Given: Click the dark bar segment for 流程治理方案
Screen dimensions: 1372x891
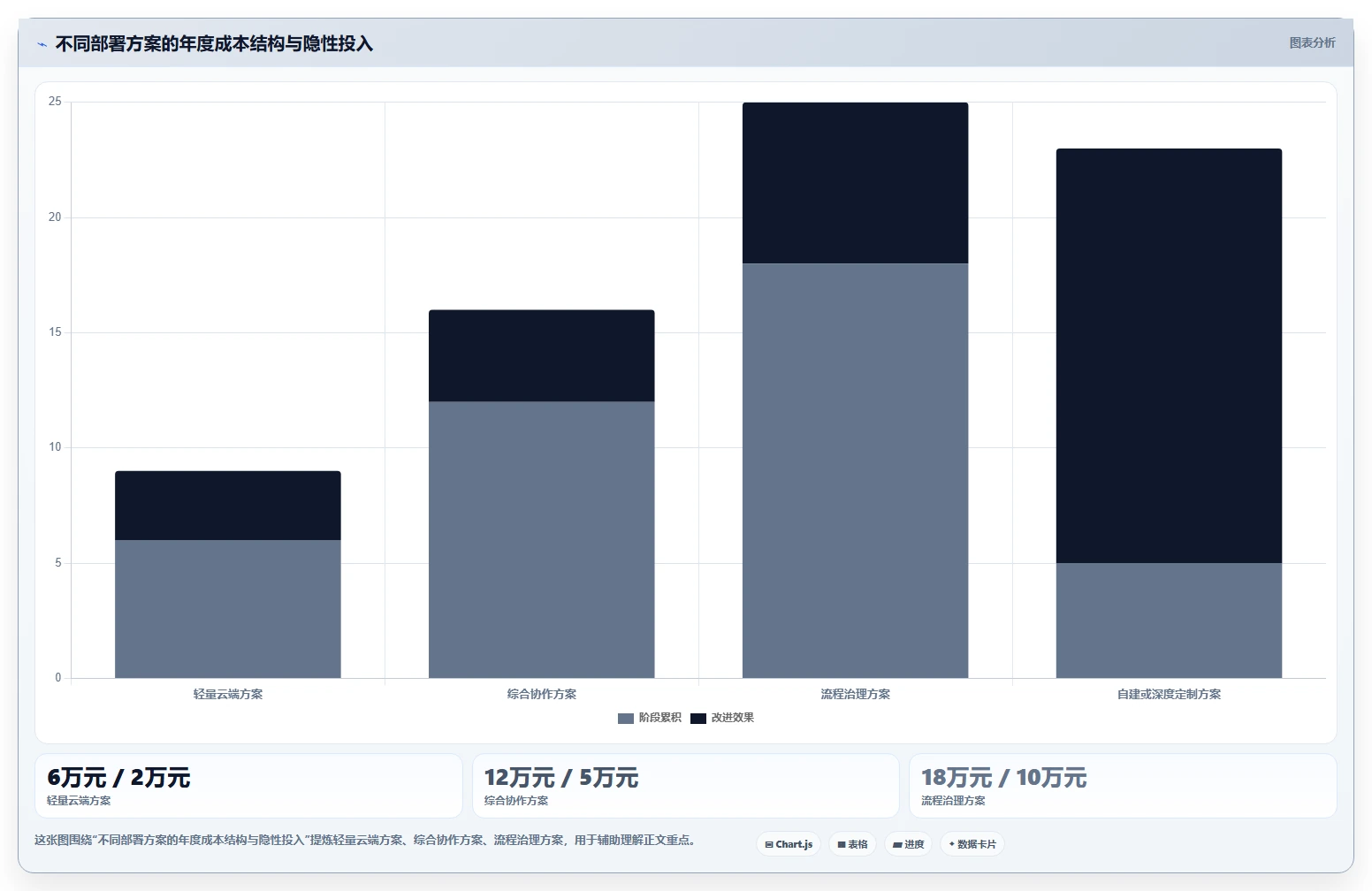Looking at the screenshot, I should tap(856, 183).
